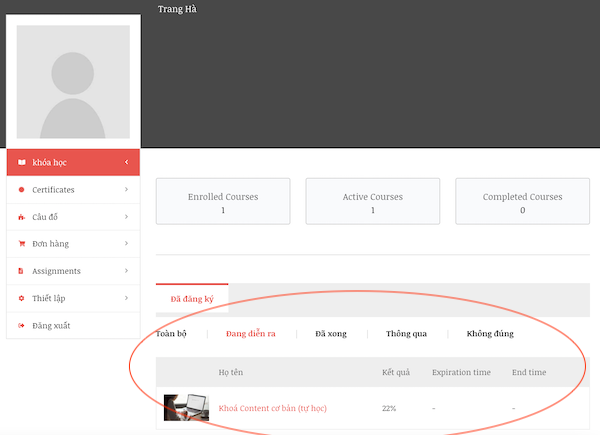Viewport: 600px width, 435px height.
Task: Click the Kết quả column header
Action: click(x=396, y=372)
